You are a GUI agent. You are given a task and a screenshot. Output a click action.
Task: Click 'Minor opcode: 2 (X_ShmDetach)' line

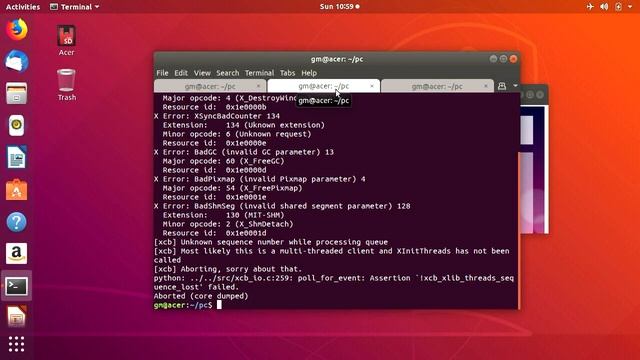[x=228, y=224]
